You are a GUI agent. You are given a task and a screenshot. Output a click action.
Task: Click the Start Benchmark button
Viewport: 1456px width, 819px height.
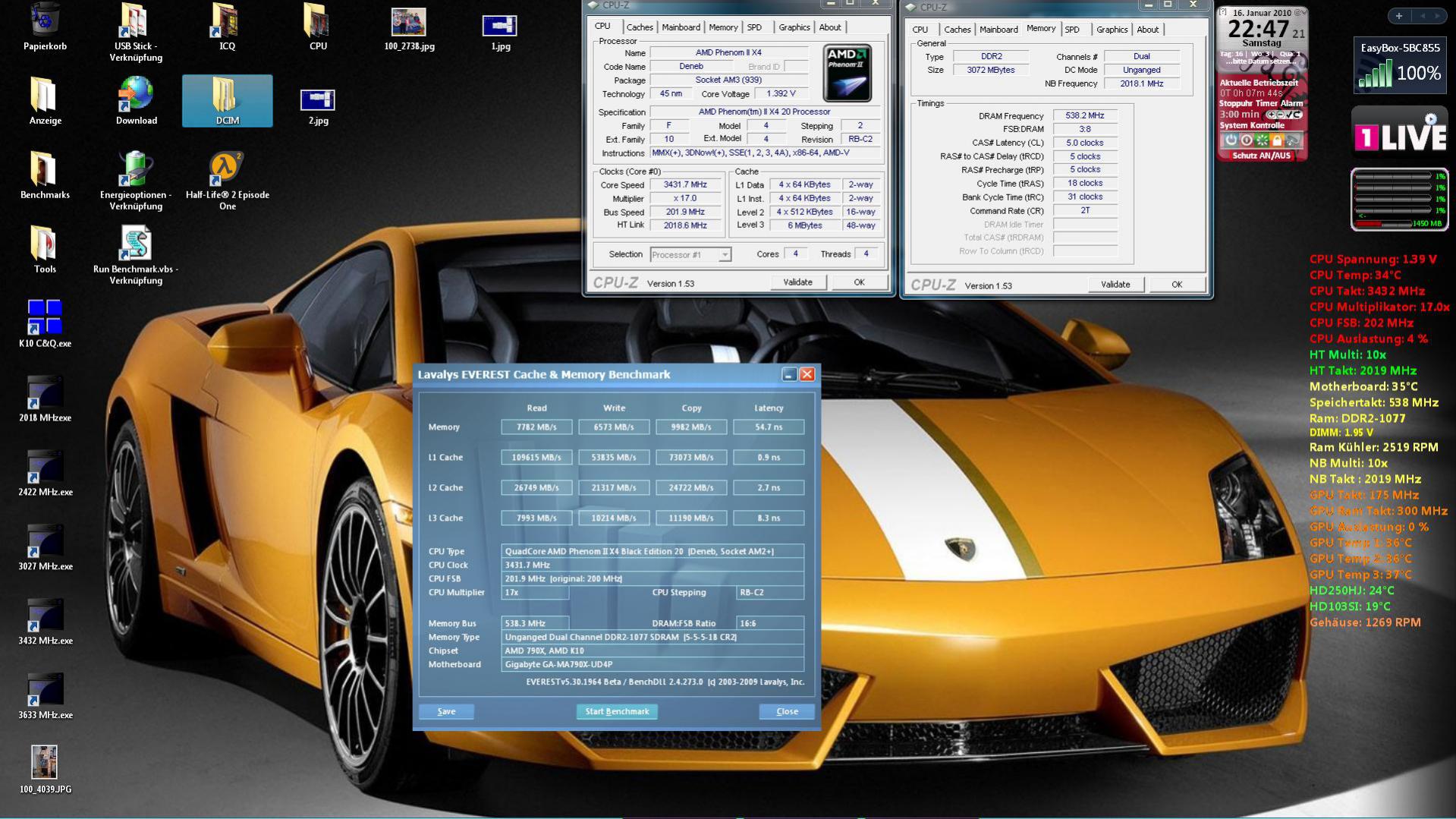click(x=617, y=711)
